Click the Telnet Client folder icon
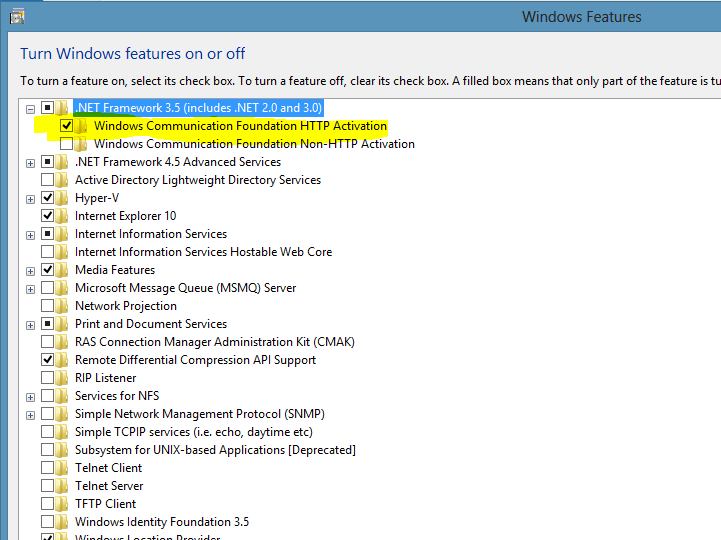Screen dimensions: 721x540 click(62, 468)
